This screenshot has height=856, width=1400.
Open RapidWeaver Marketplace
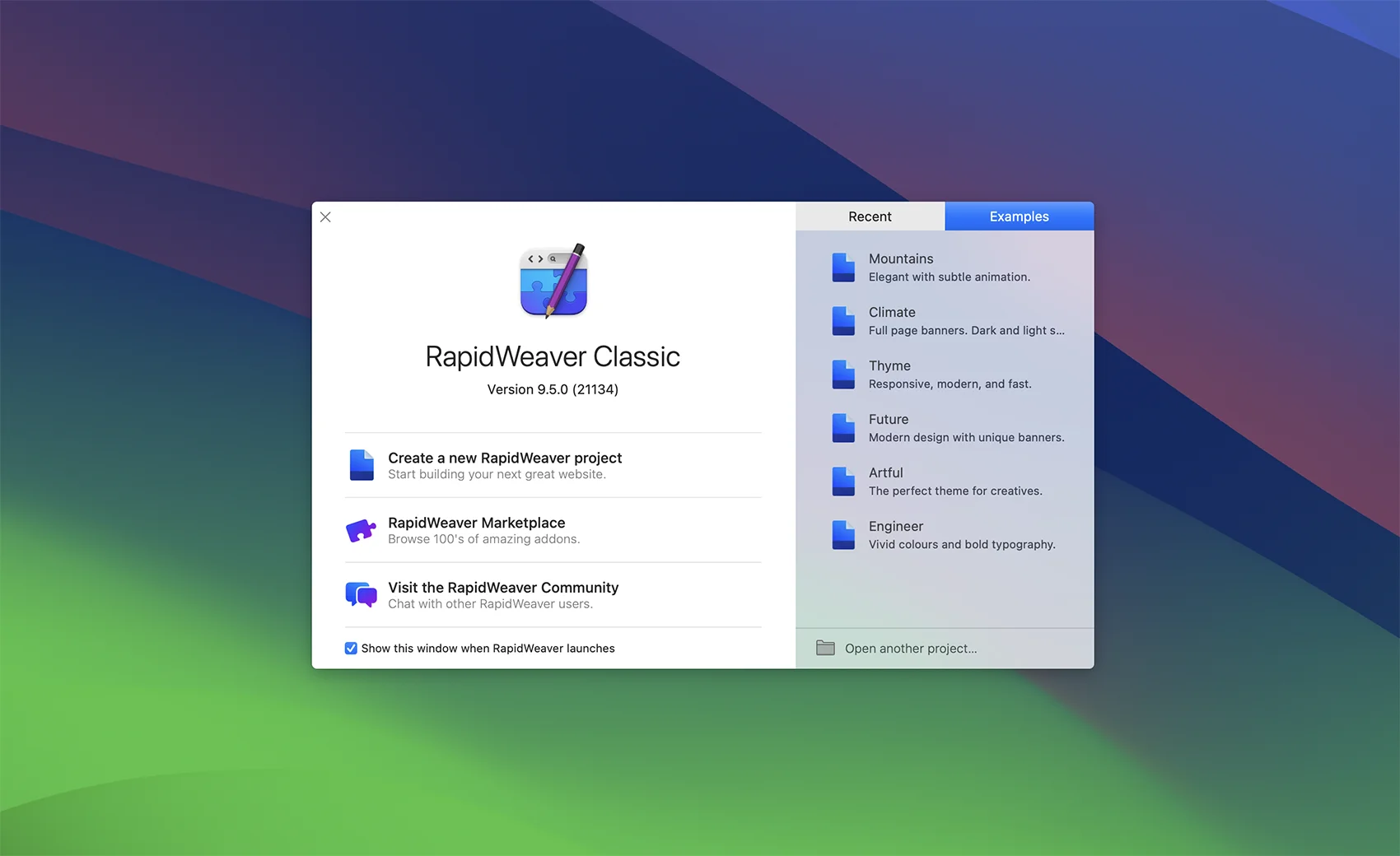click(x=553, y=530)
